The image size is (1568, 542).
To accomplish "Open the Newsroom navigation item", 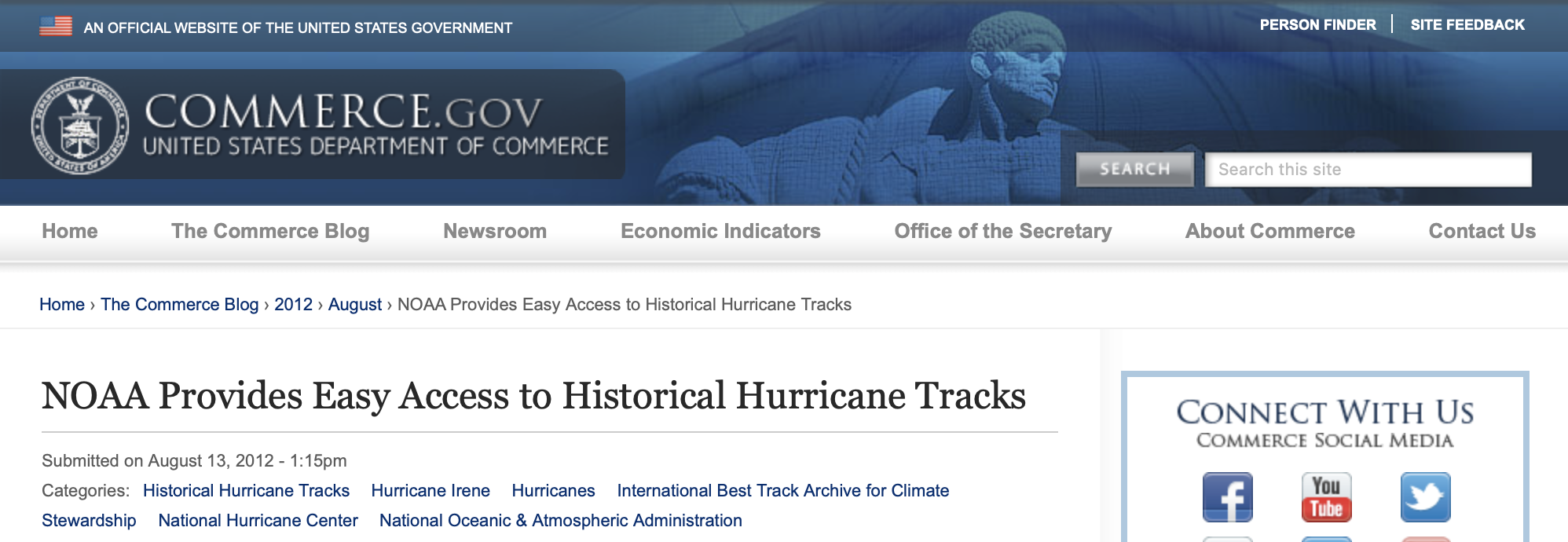I will coord(495,231).
